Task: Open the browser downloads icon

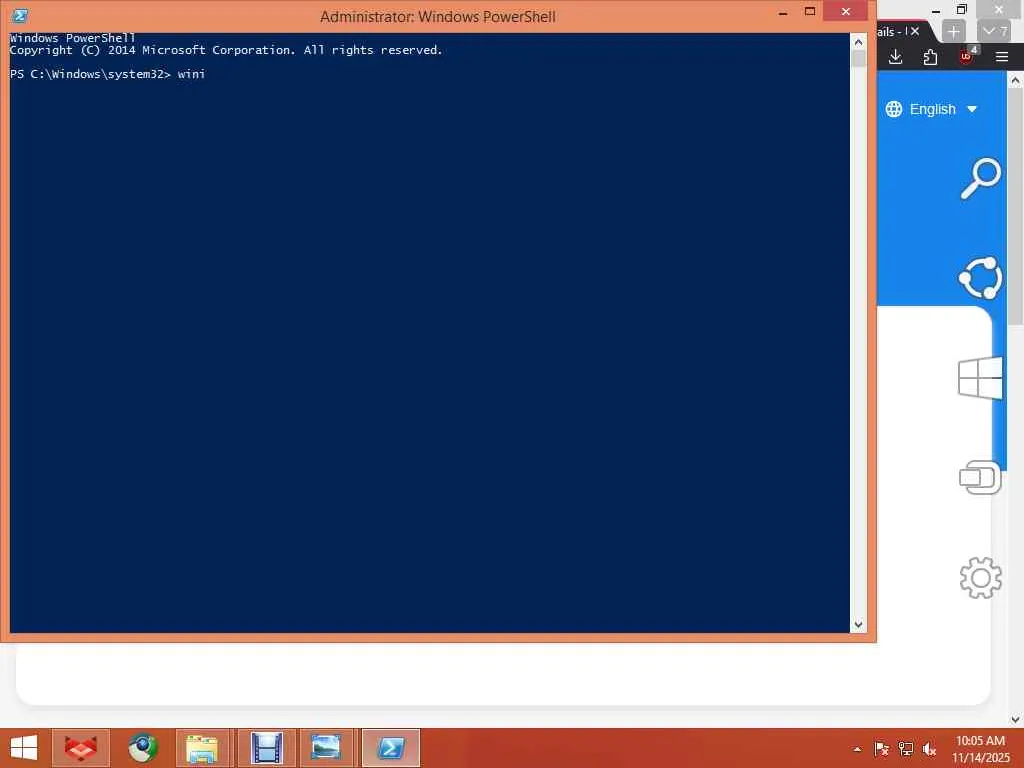Action: [895, 57]
